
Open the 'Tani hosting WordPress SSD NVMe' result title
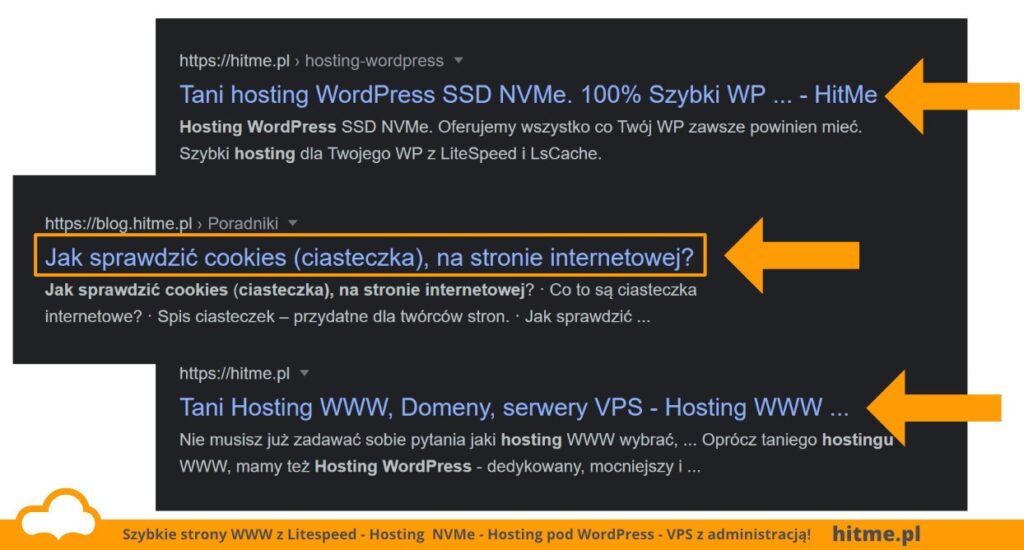528,95
